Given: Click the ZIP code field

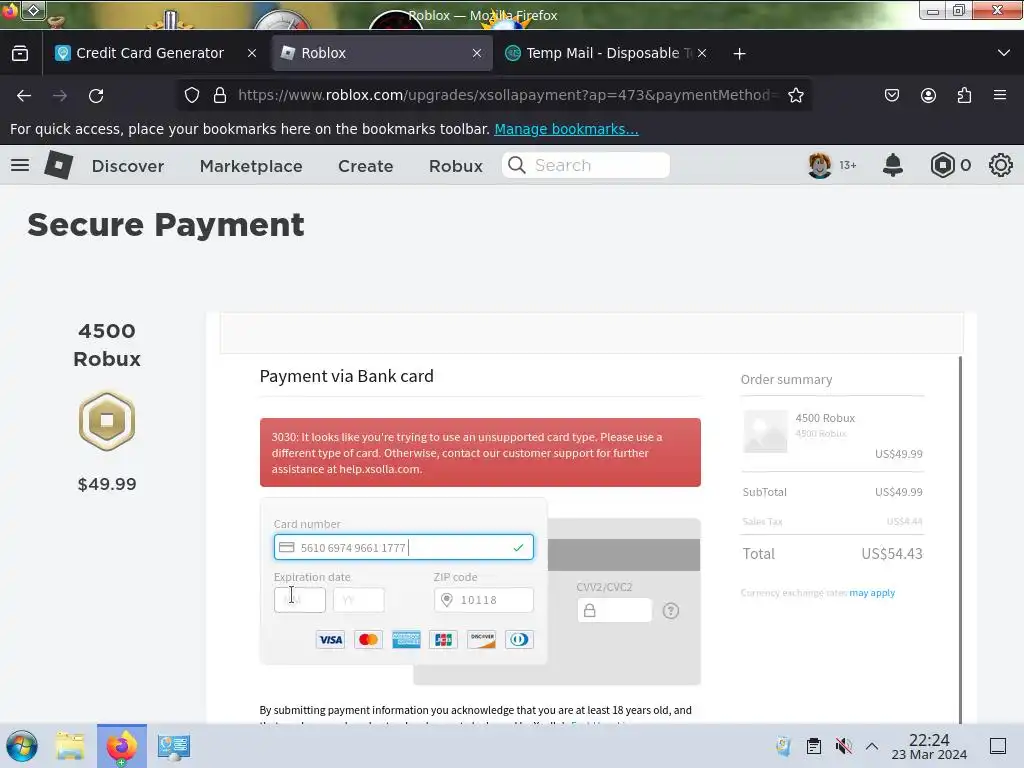Looking at the screenshot, I should pos(483,600).
